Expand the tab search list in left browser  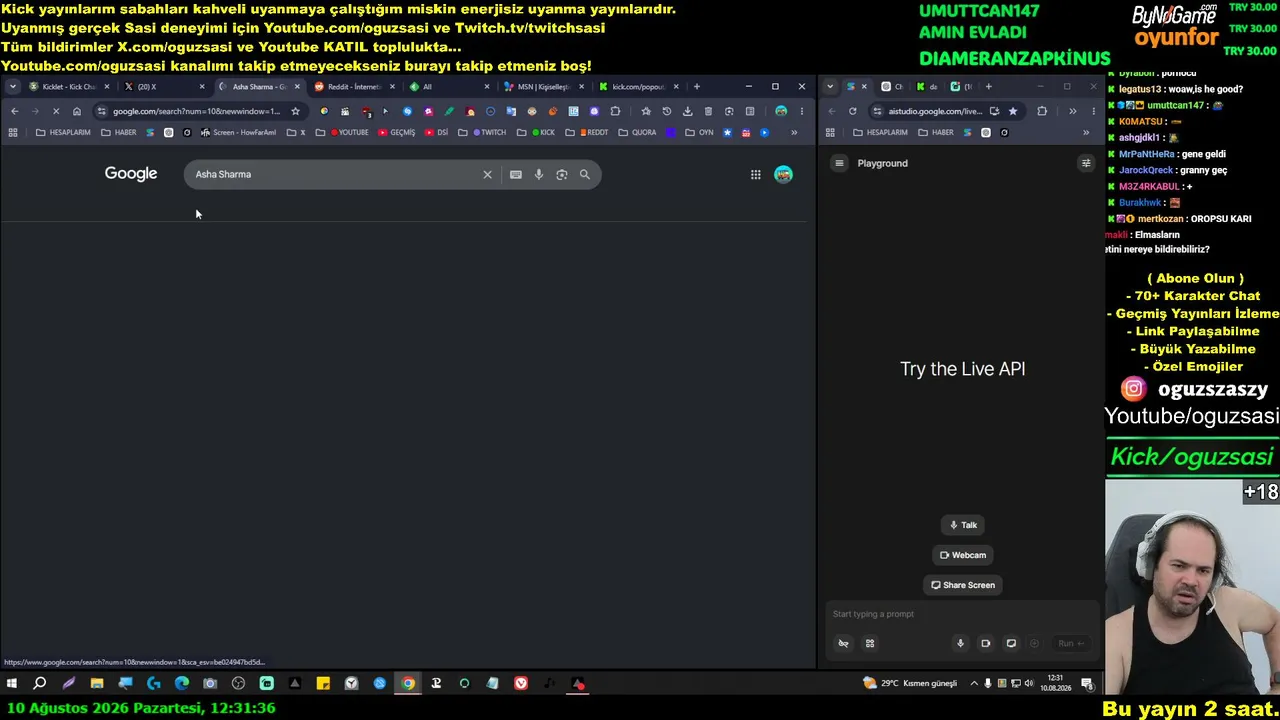(x=12, y=86)
